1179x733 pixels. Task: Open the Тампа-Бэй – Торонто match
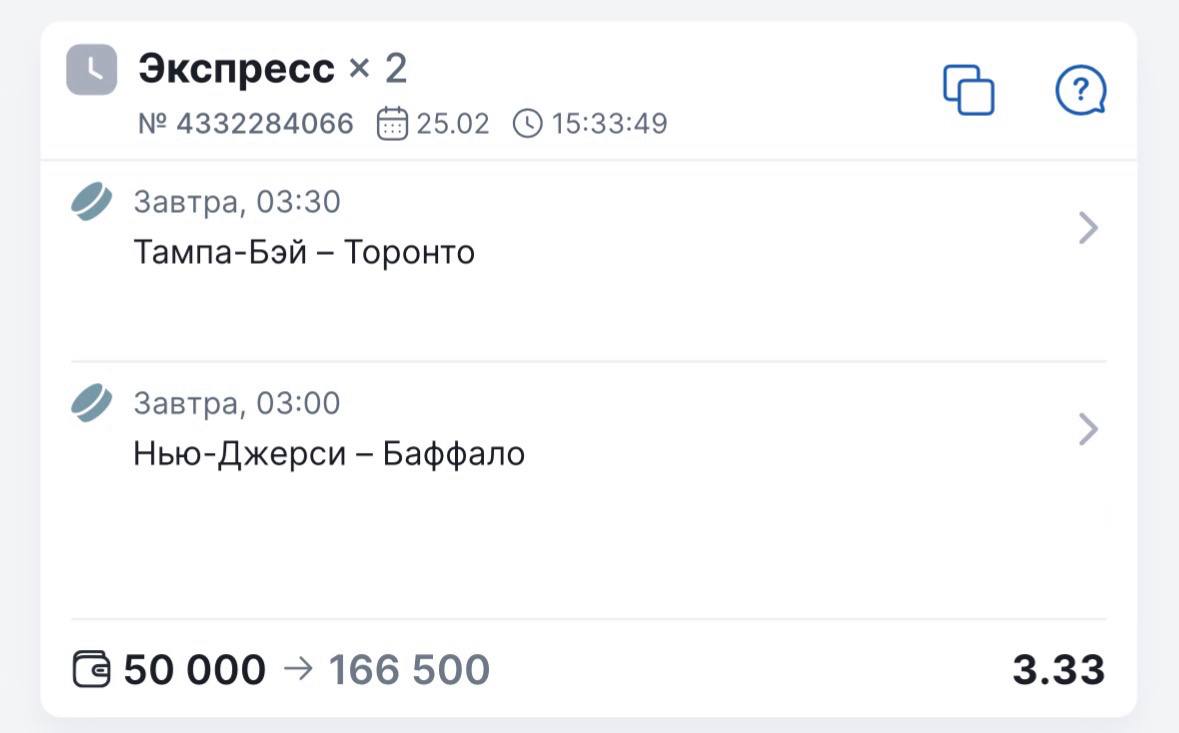point(304,253)
